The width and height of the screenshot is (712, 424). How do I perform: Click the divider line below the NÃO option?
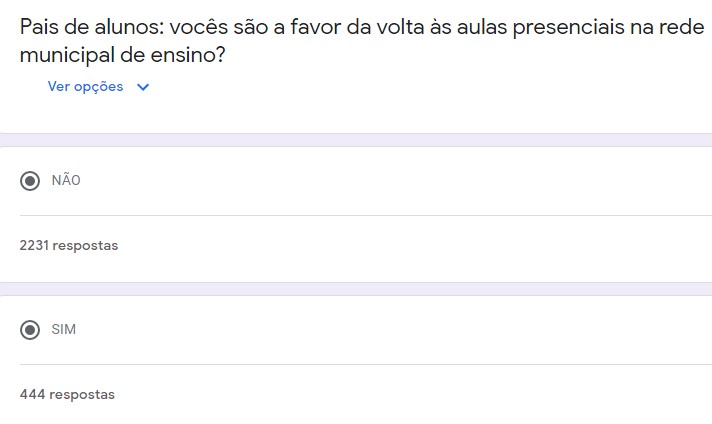pos(365,215)
